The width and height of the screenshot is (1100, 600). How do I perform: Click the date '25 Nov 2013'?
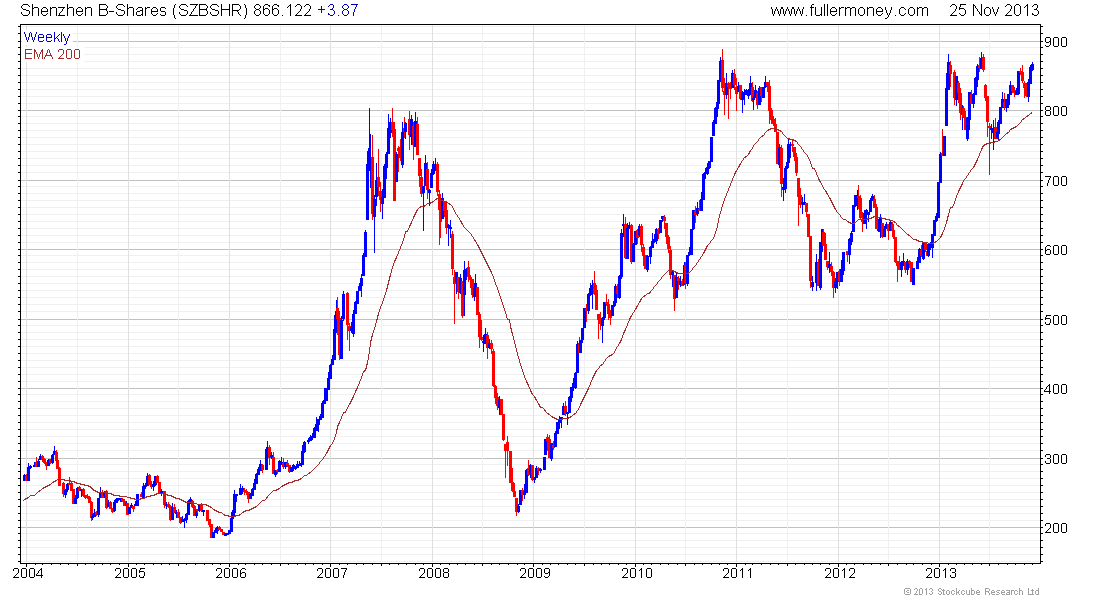[x=994, y=11]
